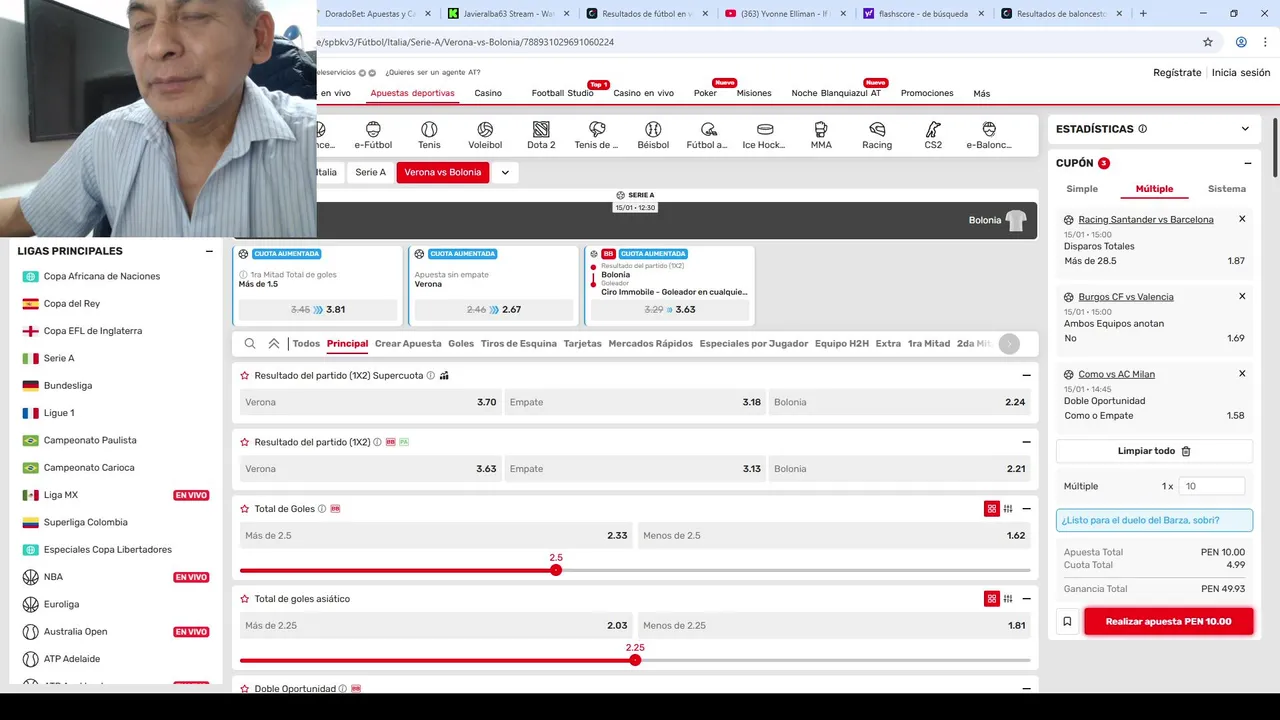Collapse the Ligas Principales panel
Image resolution: width=1280 pixels, height=720 pixels.
(x=209, y=251)
